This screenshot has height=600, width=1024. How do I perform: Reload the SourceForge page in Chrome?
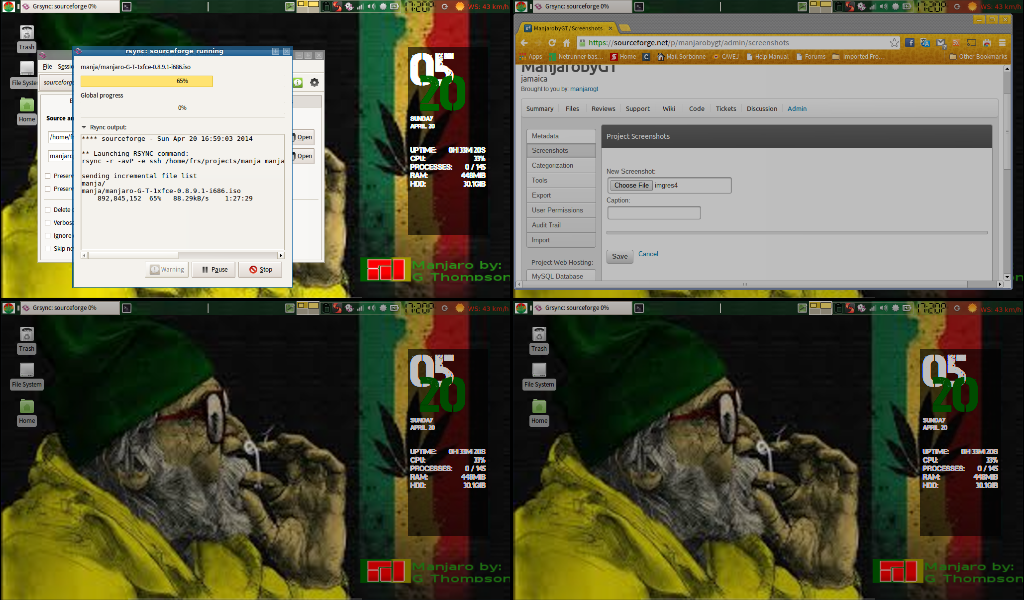pyautogui.click(x=552, y=42)
